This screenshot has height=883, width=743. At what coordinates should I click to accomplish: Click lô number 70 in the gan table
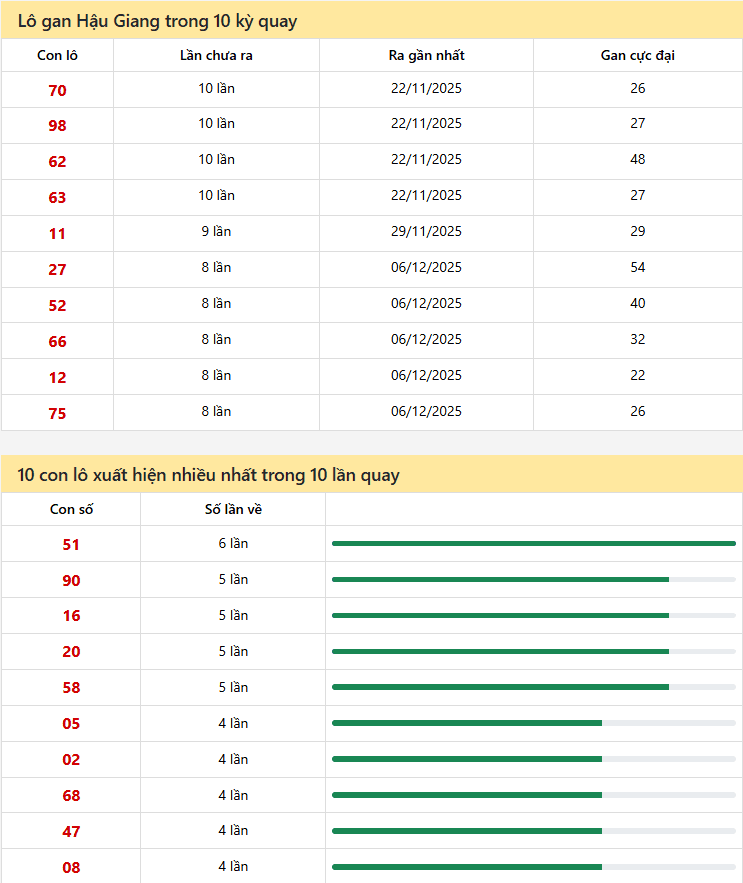click(x=57, y=90)
